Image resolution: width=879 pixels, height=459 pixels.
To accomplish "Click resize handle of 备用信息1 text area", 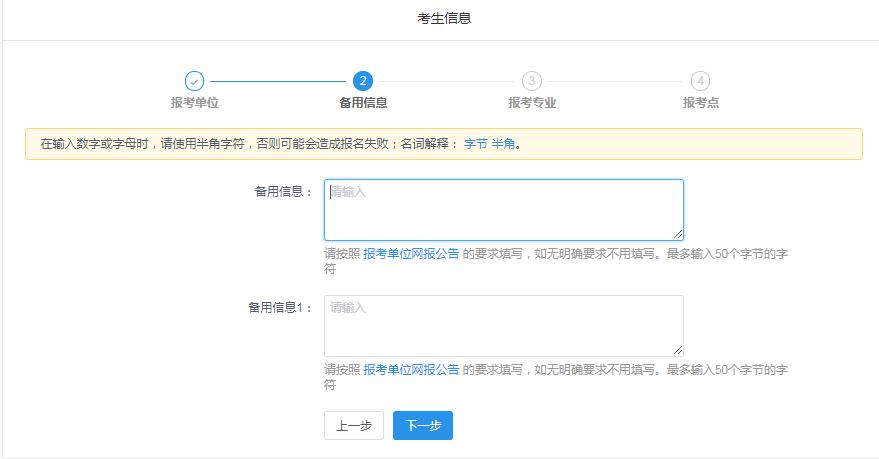I will (678, 351).
